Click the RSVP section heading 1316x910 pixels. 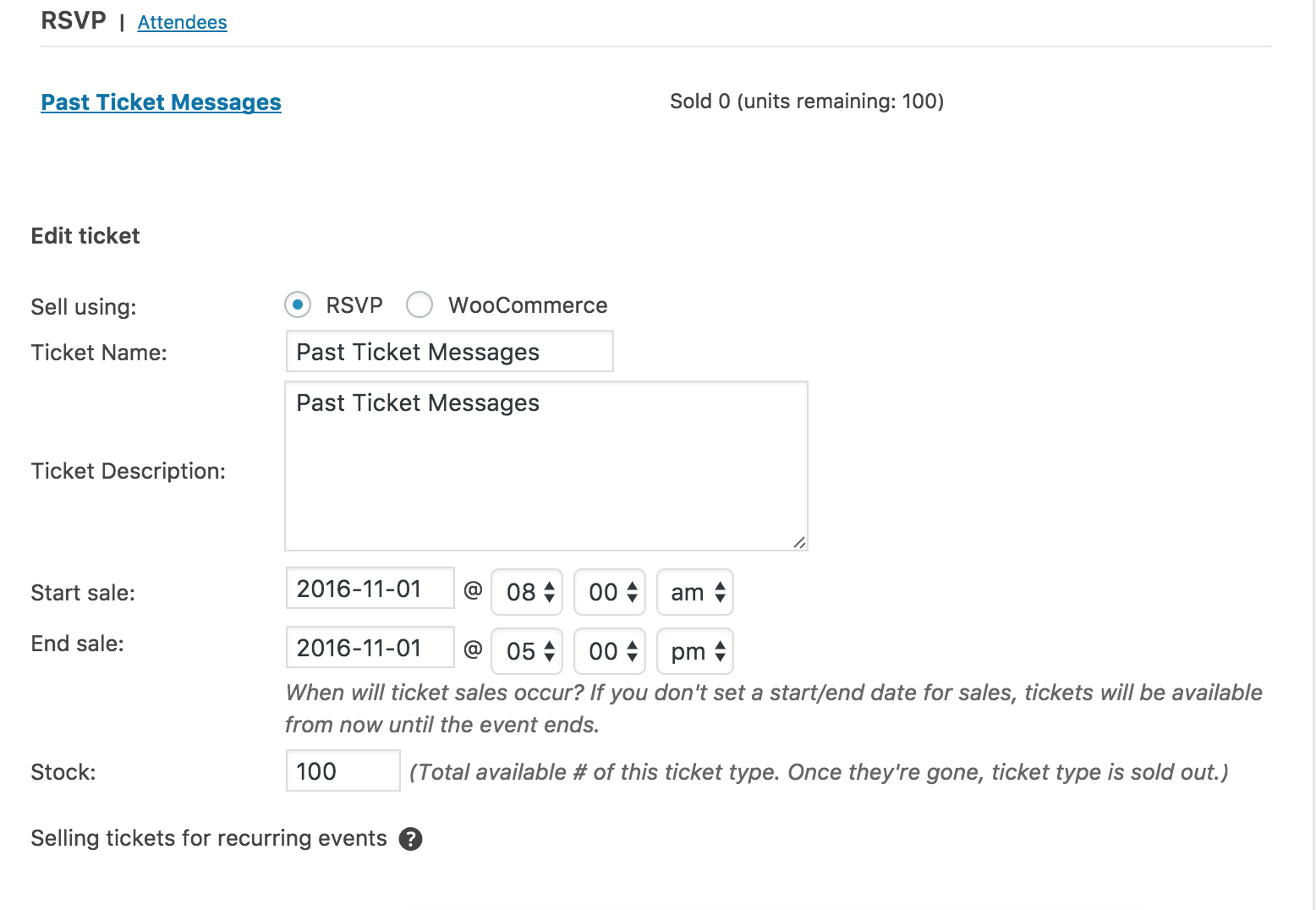point(74,20)
